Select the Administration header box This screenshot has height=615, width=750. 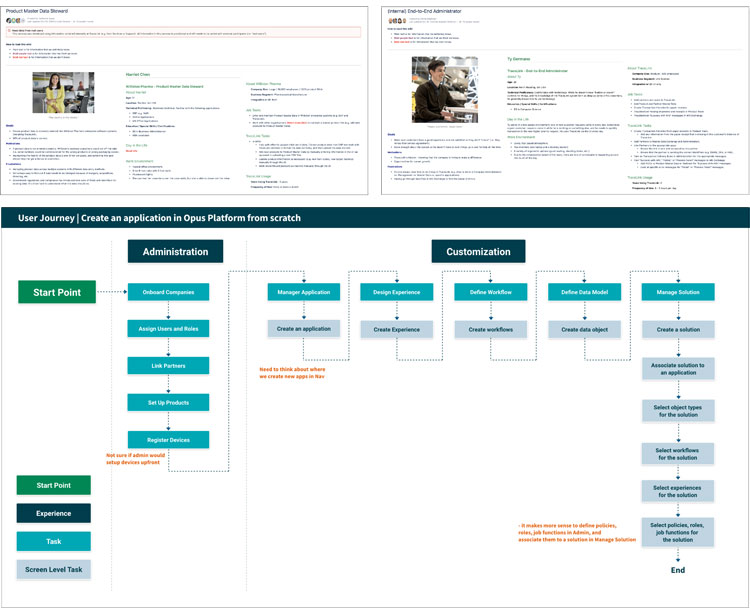click(x=175, y=252)
